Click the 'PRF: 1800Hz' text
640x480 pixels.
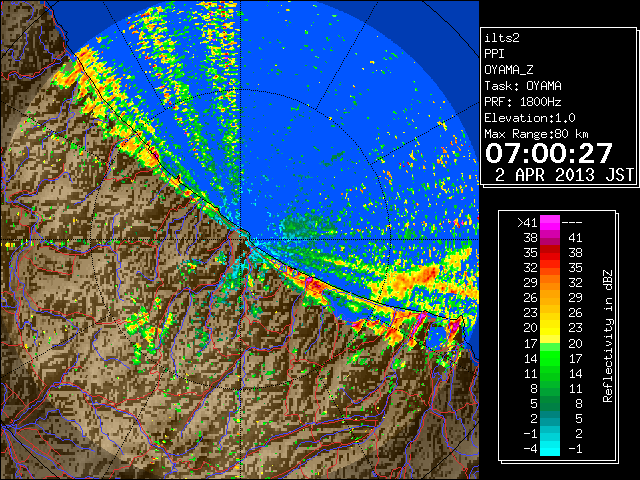tap(523, 102)
